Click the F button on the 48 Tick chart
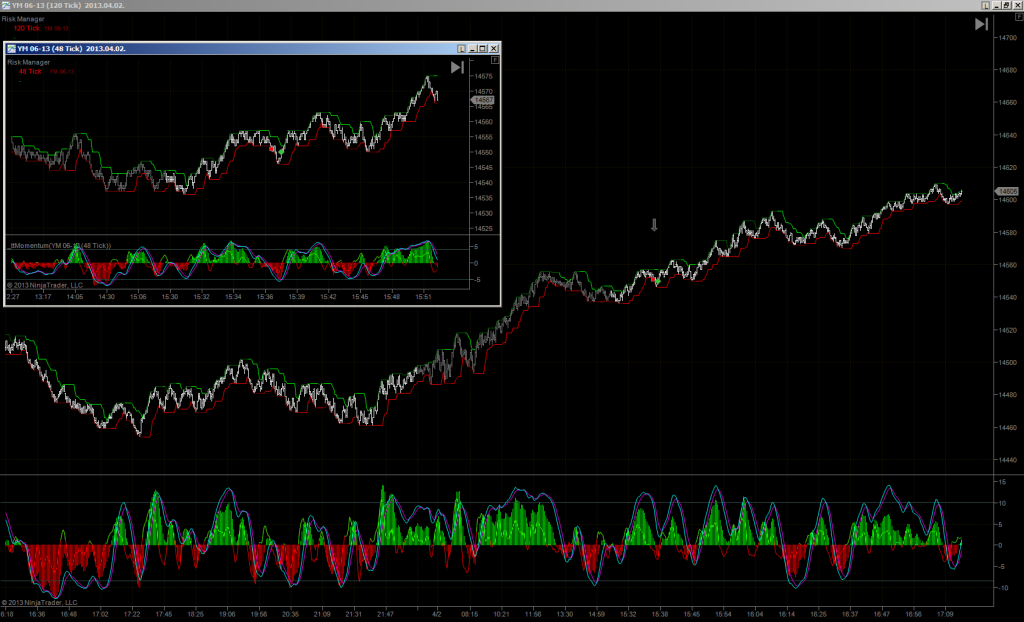Image resolution: width=1024 pixels, height=622 pixels. 495,60
